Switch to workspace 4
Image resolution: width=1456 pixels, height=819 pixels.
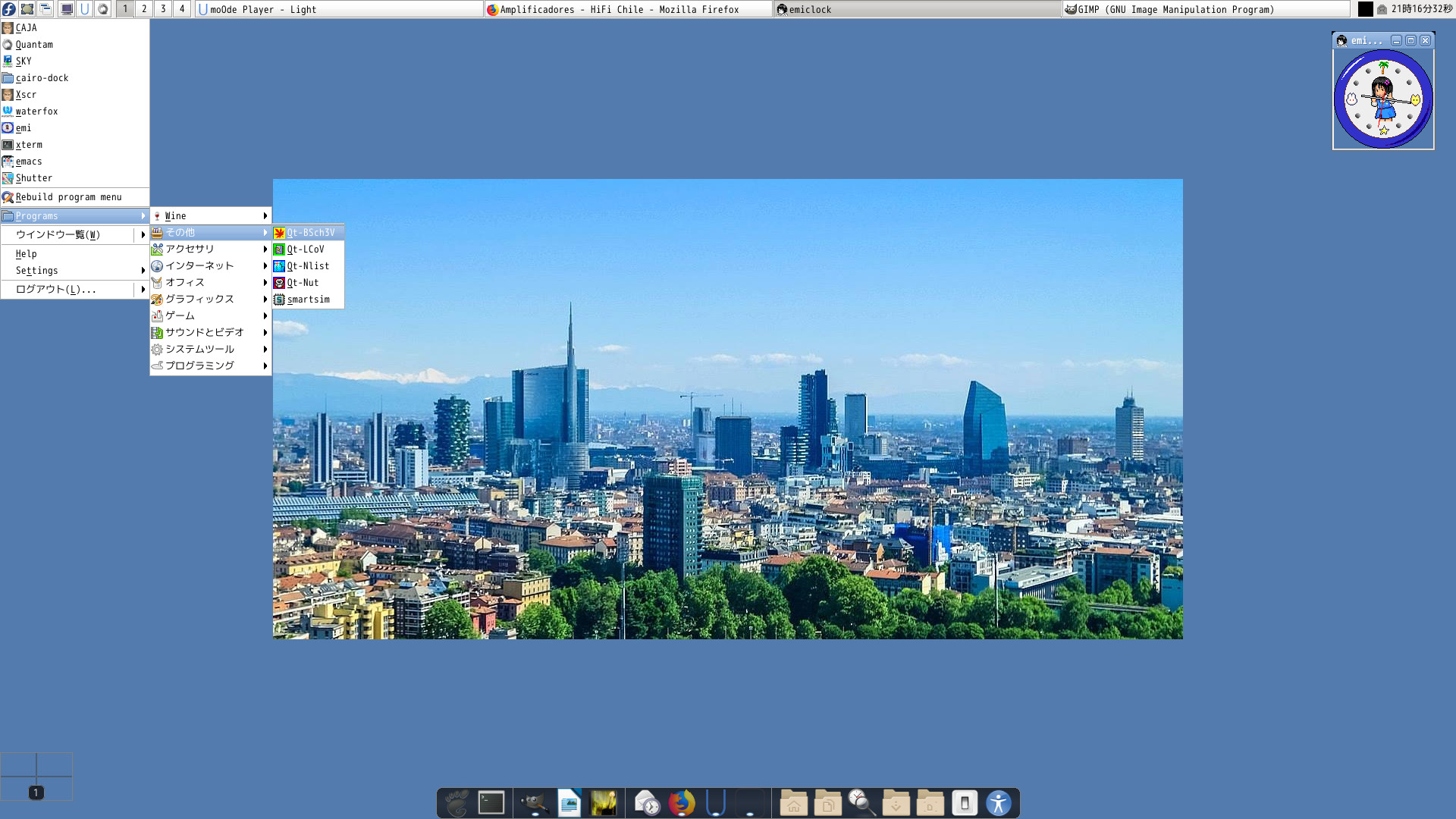[182, 9]
